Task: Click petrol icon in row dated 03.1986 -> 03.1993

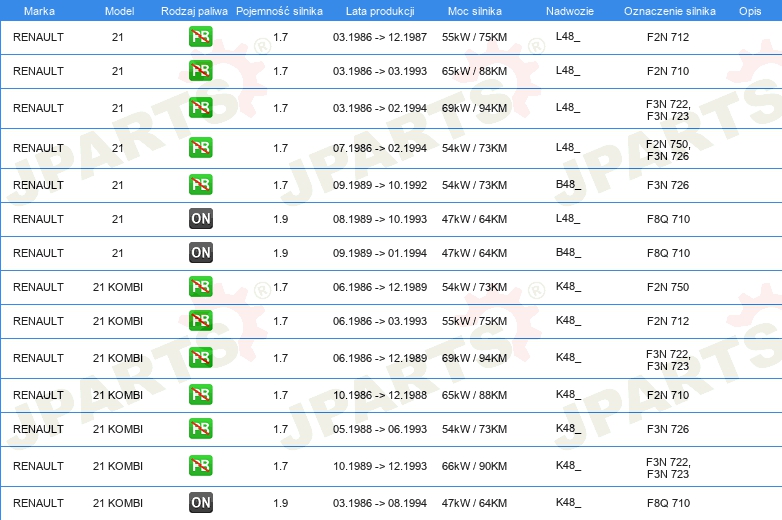Action: pos(200,70)
